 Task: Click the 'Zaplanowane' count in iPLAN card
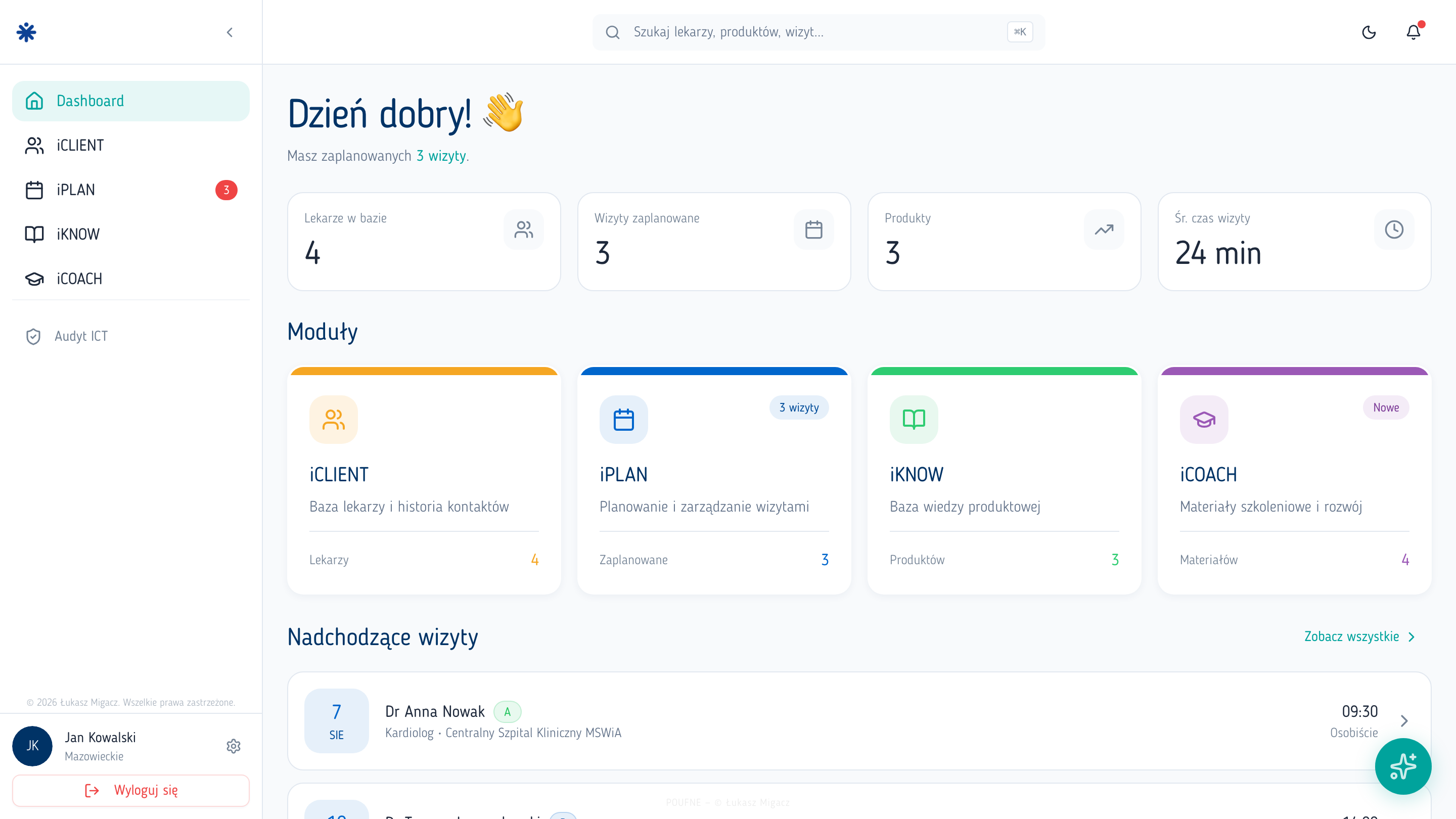(x=825, y=560)
